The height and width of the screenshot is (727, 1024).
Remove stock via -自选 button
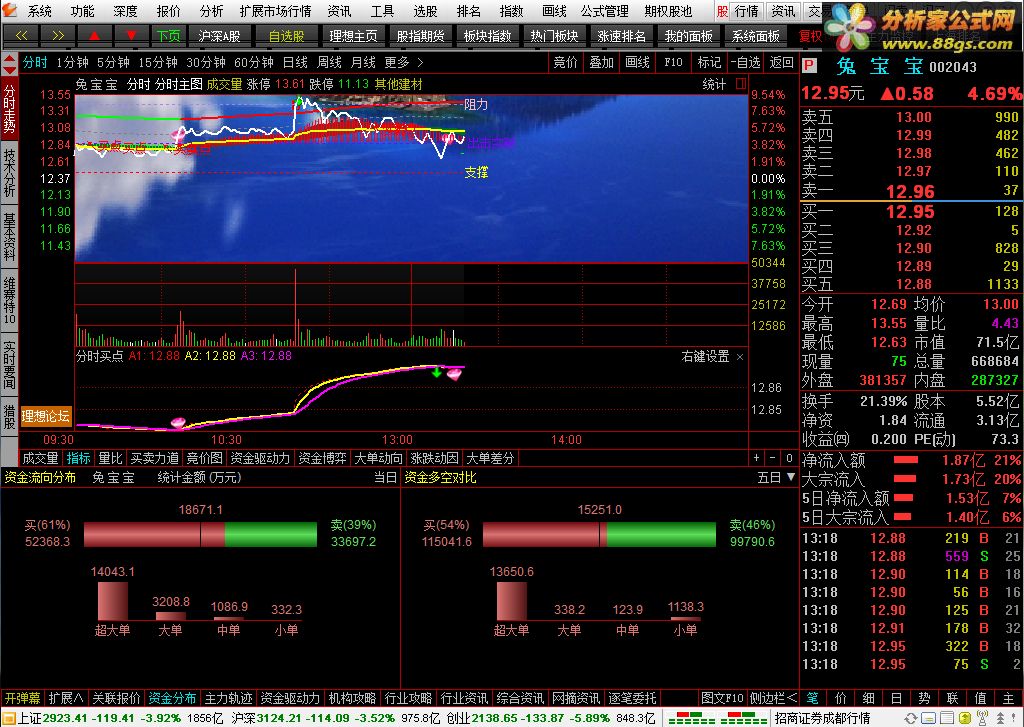point(745,63)
